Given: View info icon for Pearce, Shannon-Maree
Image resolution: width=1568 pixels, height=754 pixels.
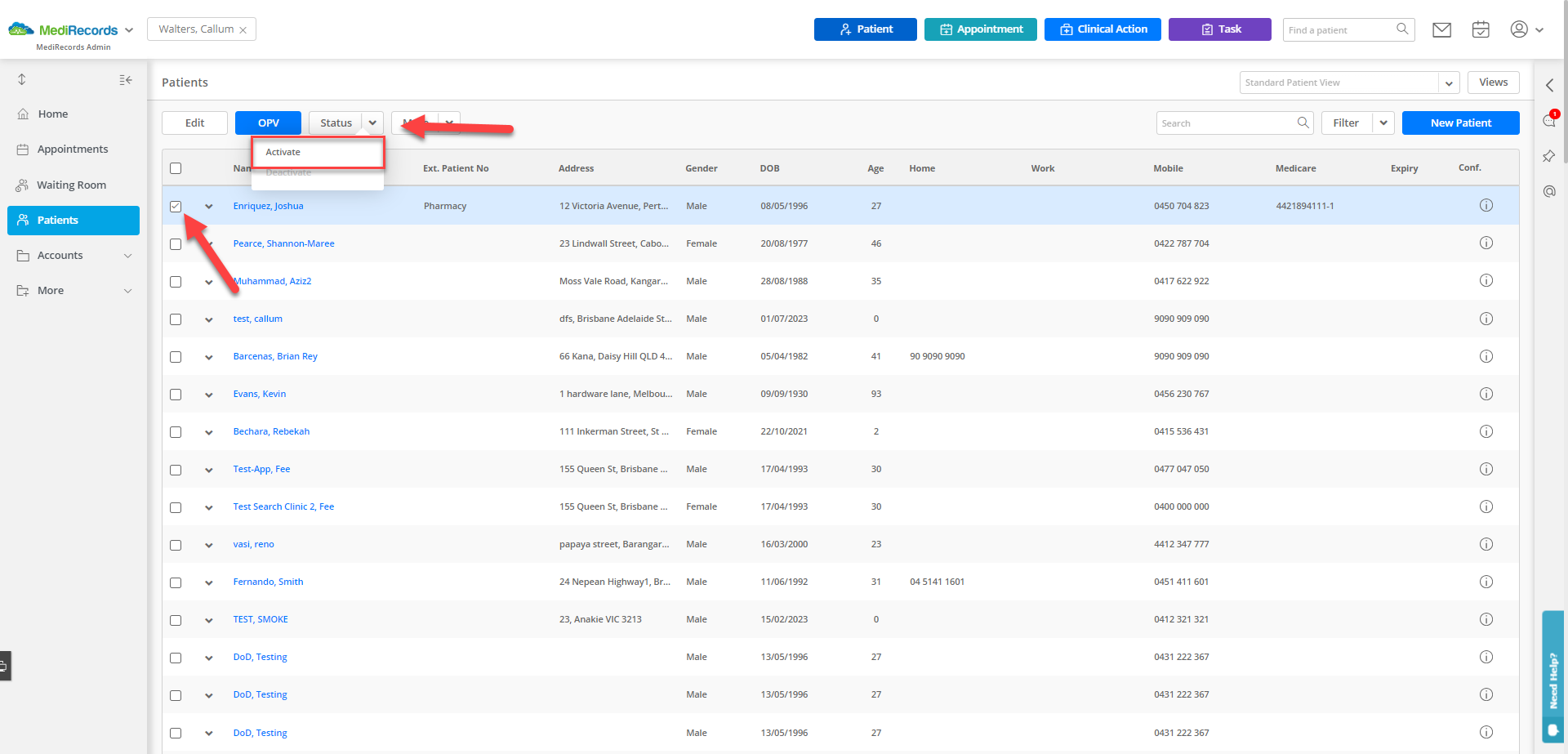Looking at the screenshot, I should [1486, 243].
